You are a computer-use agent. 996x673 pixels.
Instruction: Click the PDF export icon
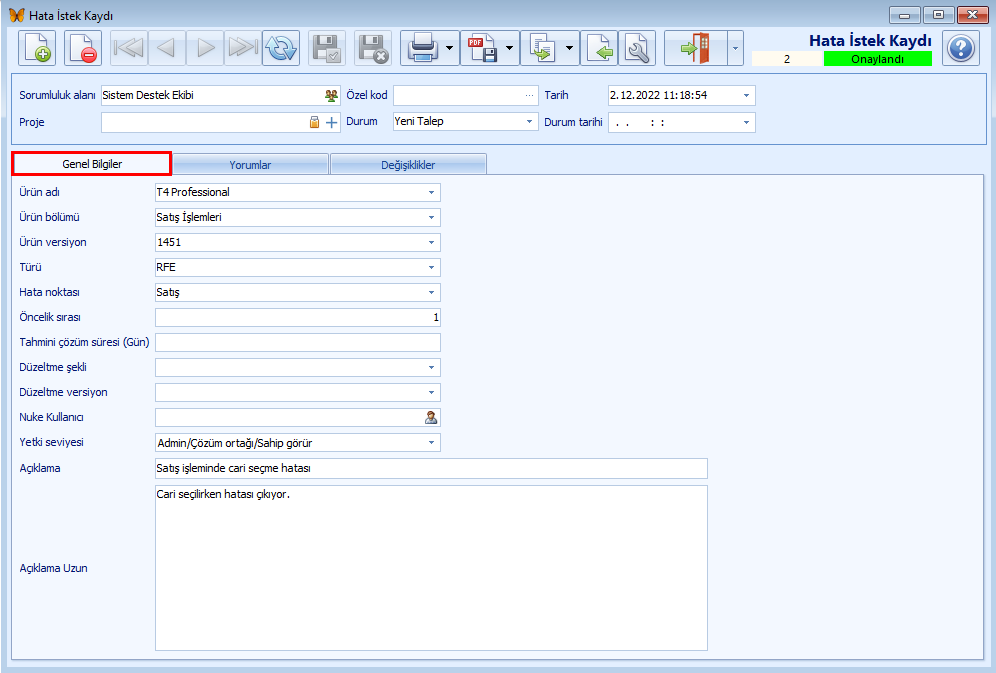(x=481, y=48)
